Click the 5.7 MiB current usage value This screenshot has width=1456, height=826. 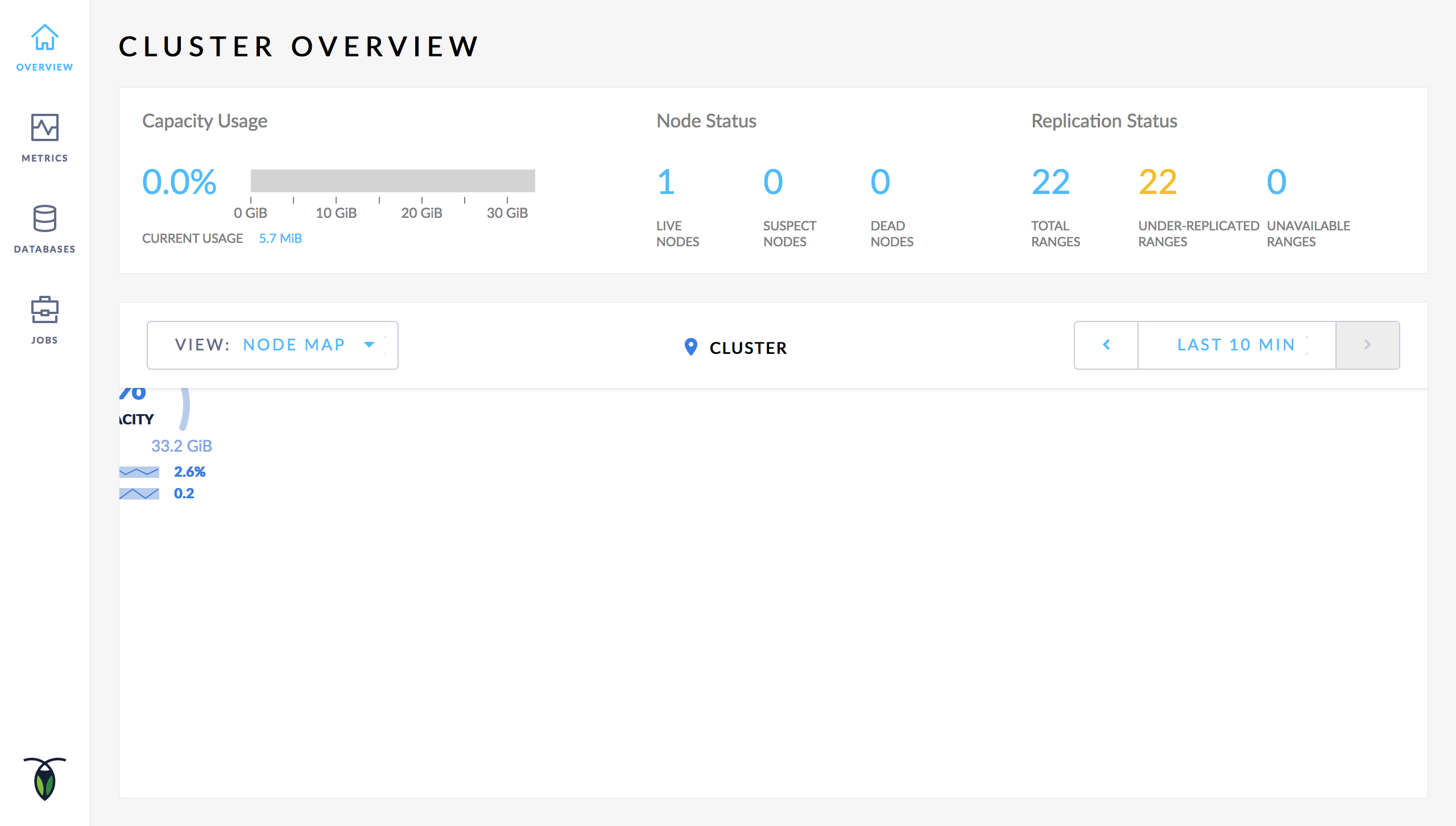coord(280,238)
